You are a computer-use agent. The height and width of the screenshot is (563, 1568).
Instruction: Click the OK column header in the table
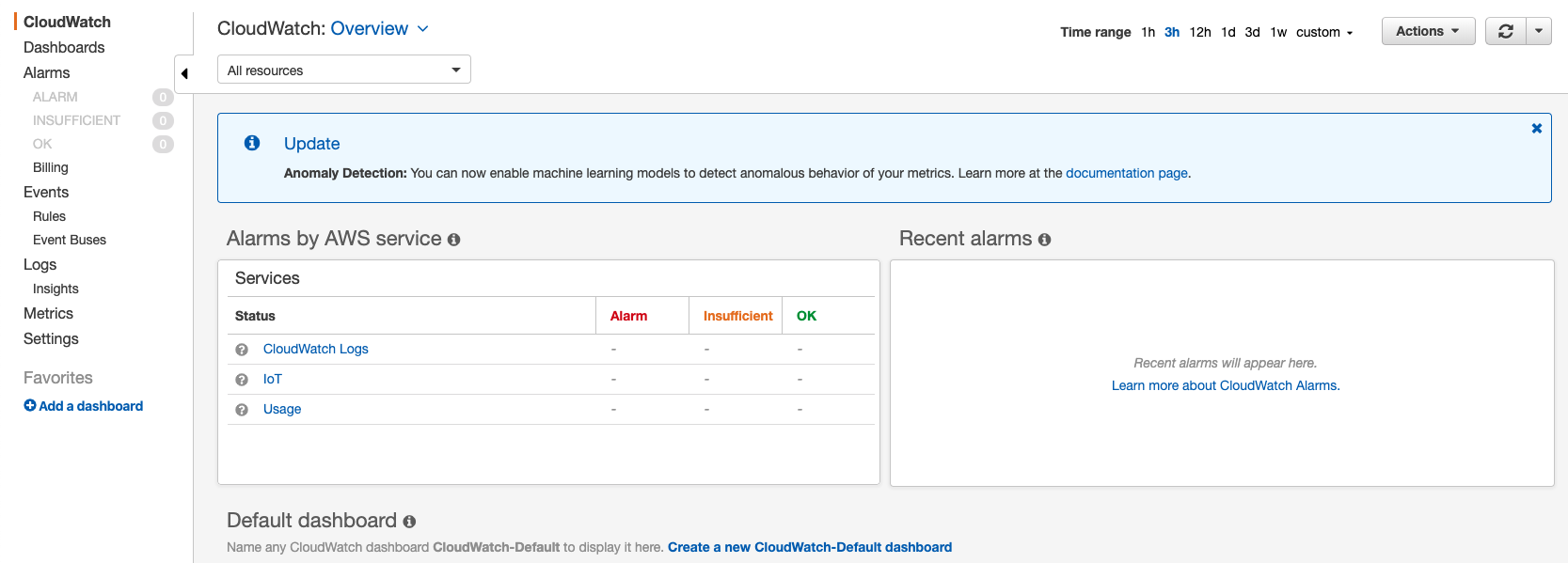pyautogui.click(x=806, y=316)
